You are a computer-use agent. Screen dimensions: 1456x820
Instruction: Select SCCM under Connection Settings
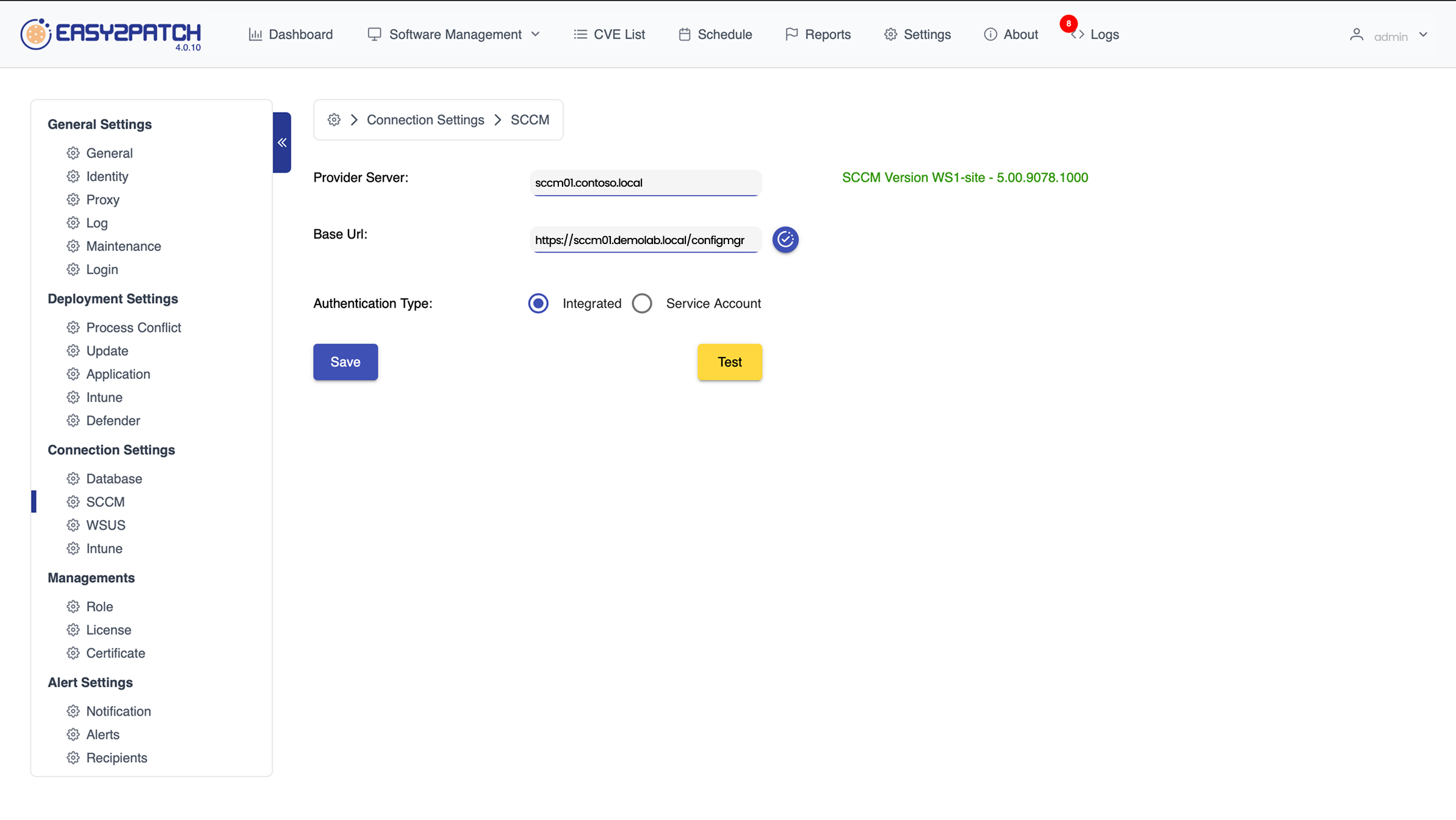[x=105, y=502]
